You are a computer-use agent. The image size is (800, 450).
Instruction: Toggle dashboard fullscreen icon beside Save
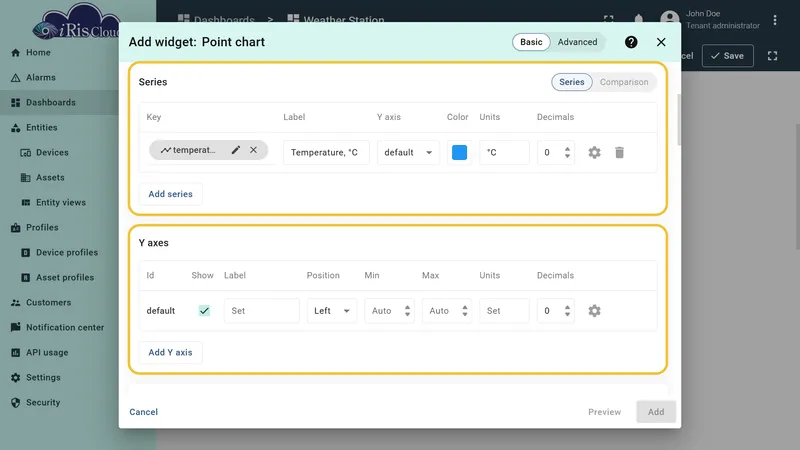772,56
